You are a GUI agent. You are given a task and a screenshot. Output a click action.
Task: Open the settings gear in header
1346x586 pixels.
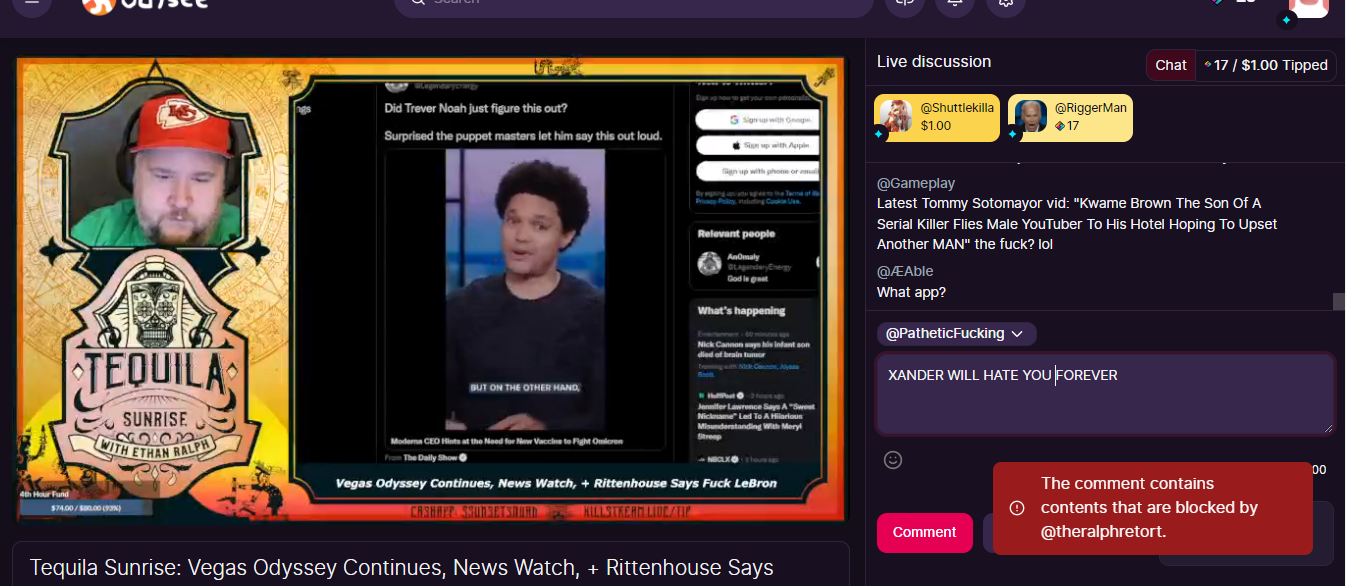(x=1006, y=4)
